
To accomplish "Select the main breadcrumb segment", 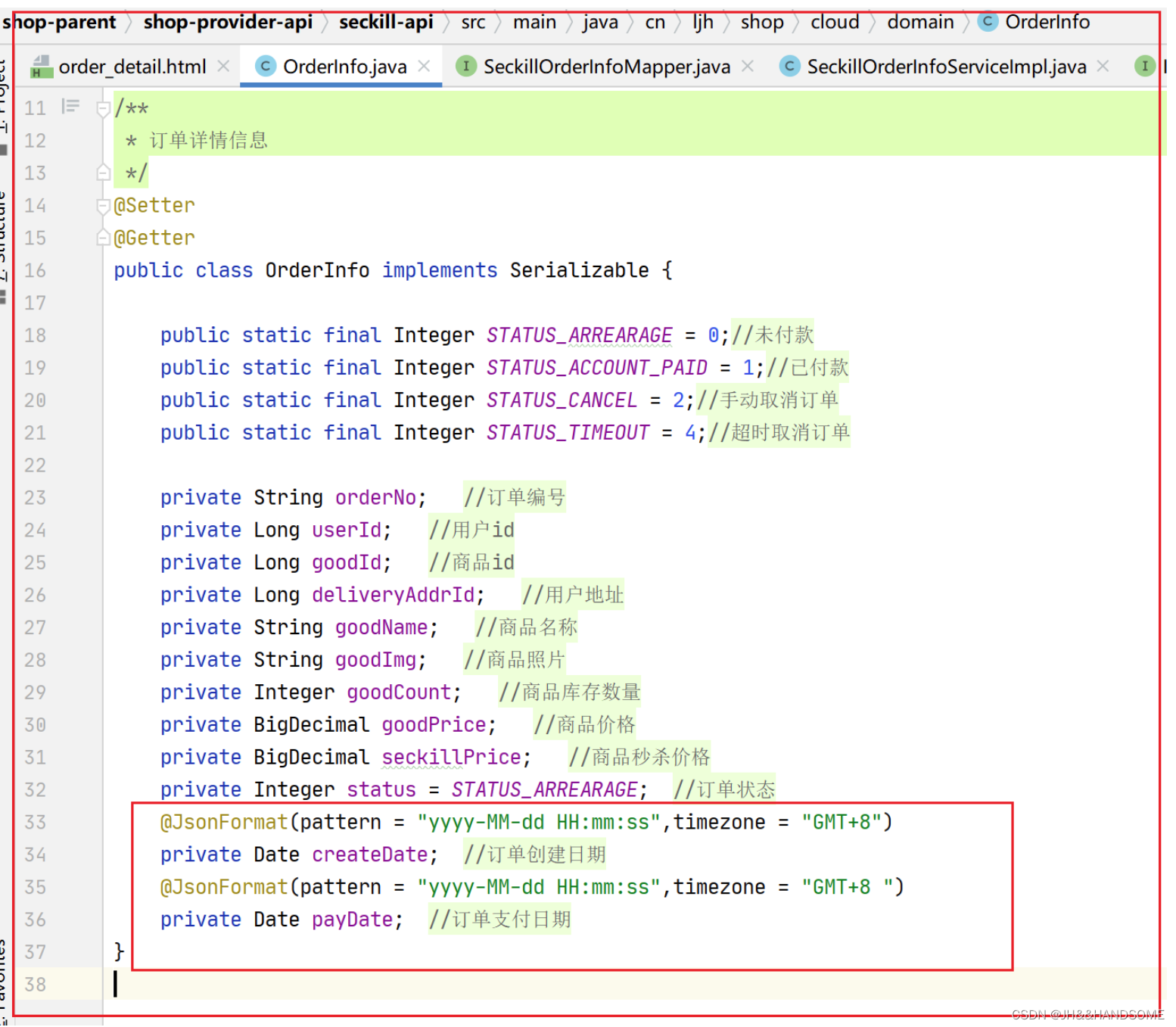I will click(534, 23).
